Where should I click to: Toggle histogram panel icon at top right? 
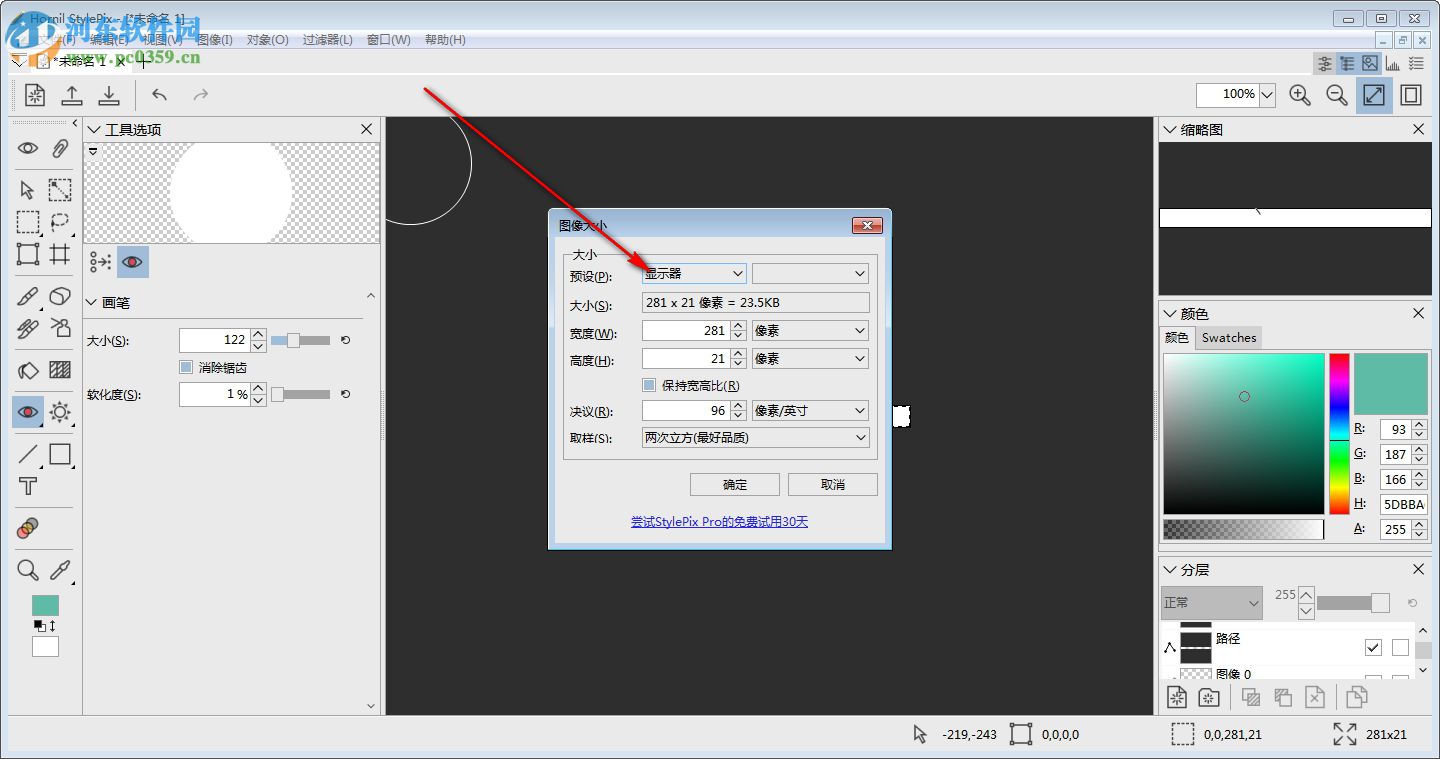coord(1392,63)
